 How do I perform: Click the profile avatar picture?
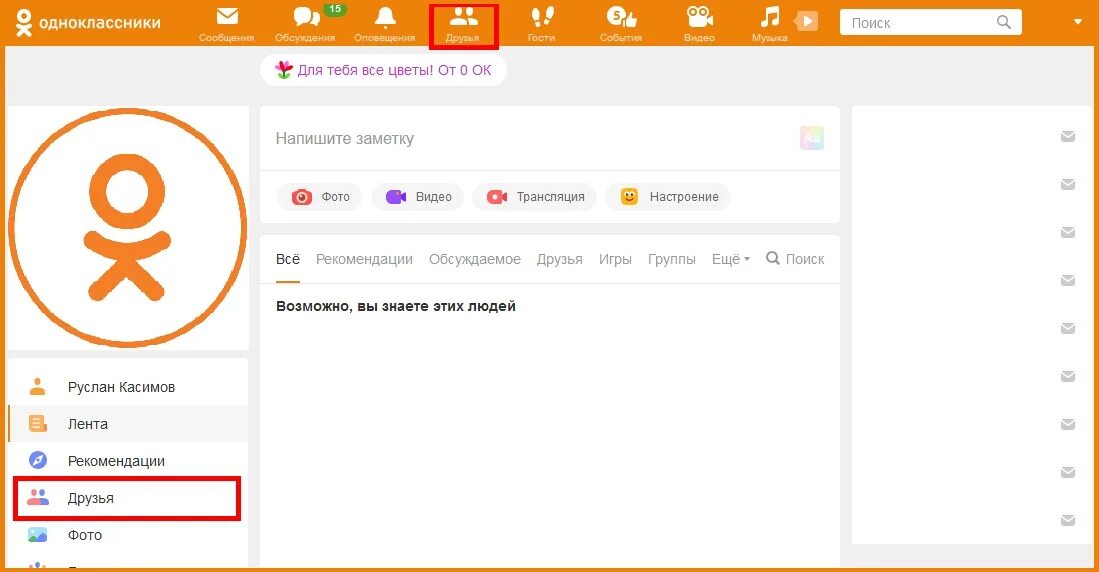point(128,227)
